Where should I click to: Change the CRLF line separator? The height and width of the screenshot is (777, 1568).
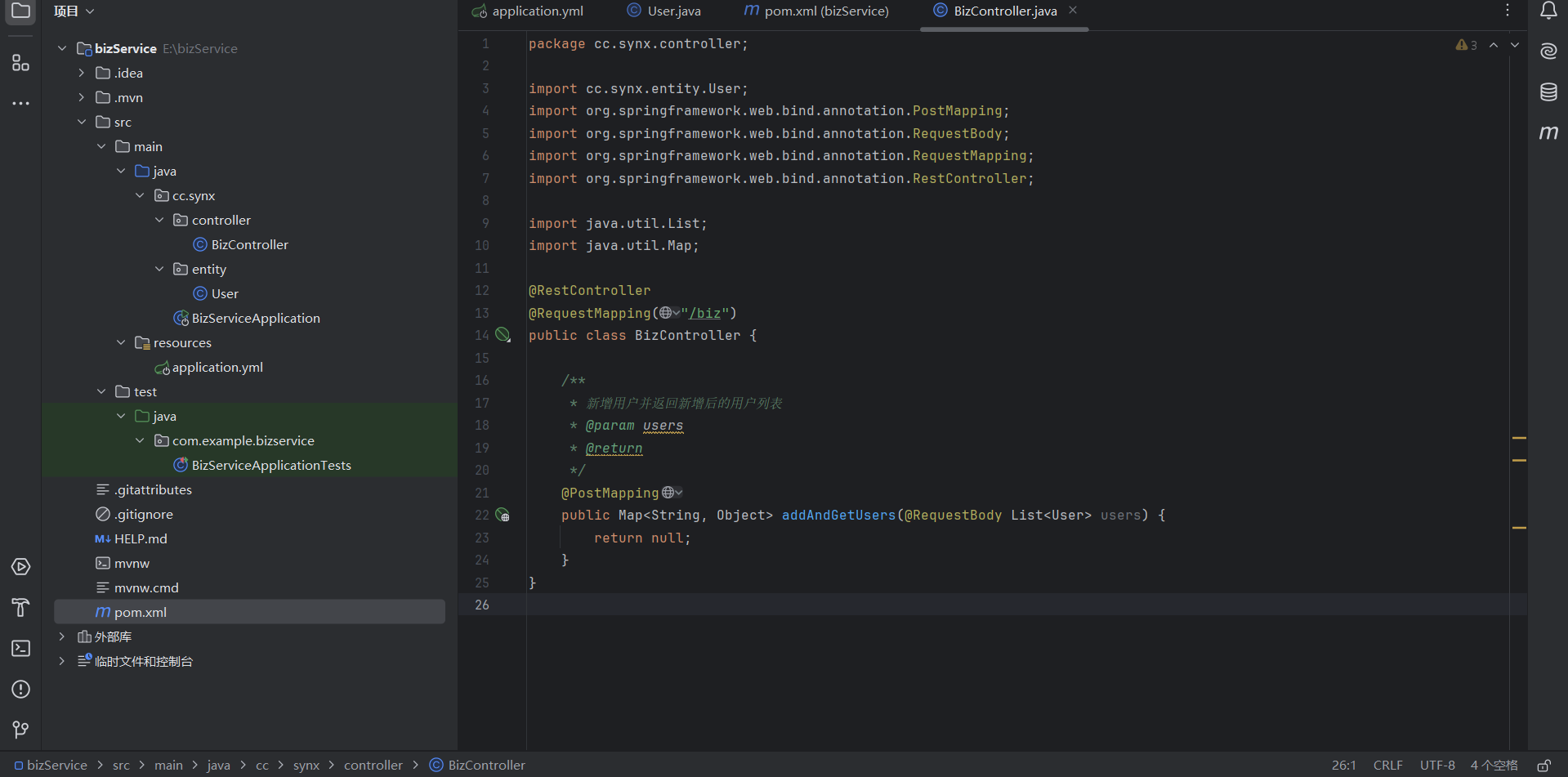(1388, 766)
